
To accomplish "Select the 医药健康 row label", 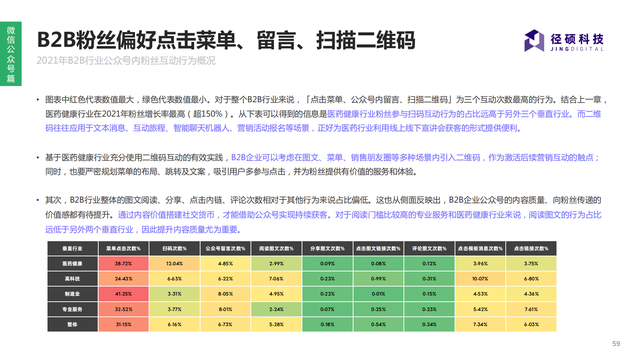I will click(x=72, y=264).
